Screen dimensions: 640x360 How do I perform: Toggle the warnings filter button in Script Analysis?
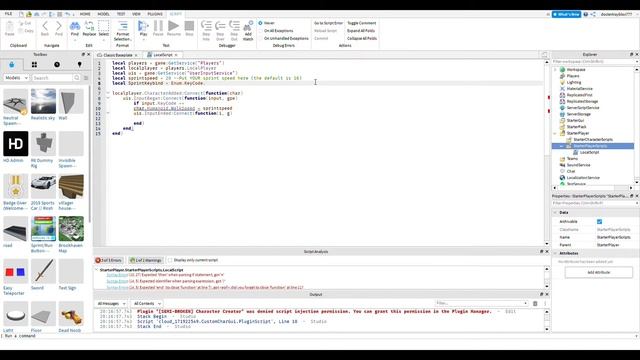146,260
